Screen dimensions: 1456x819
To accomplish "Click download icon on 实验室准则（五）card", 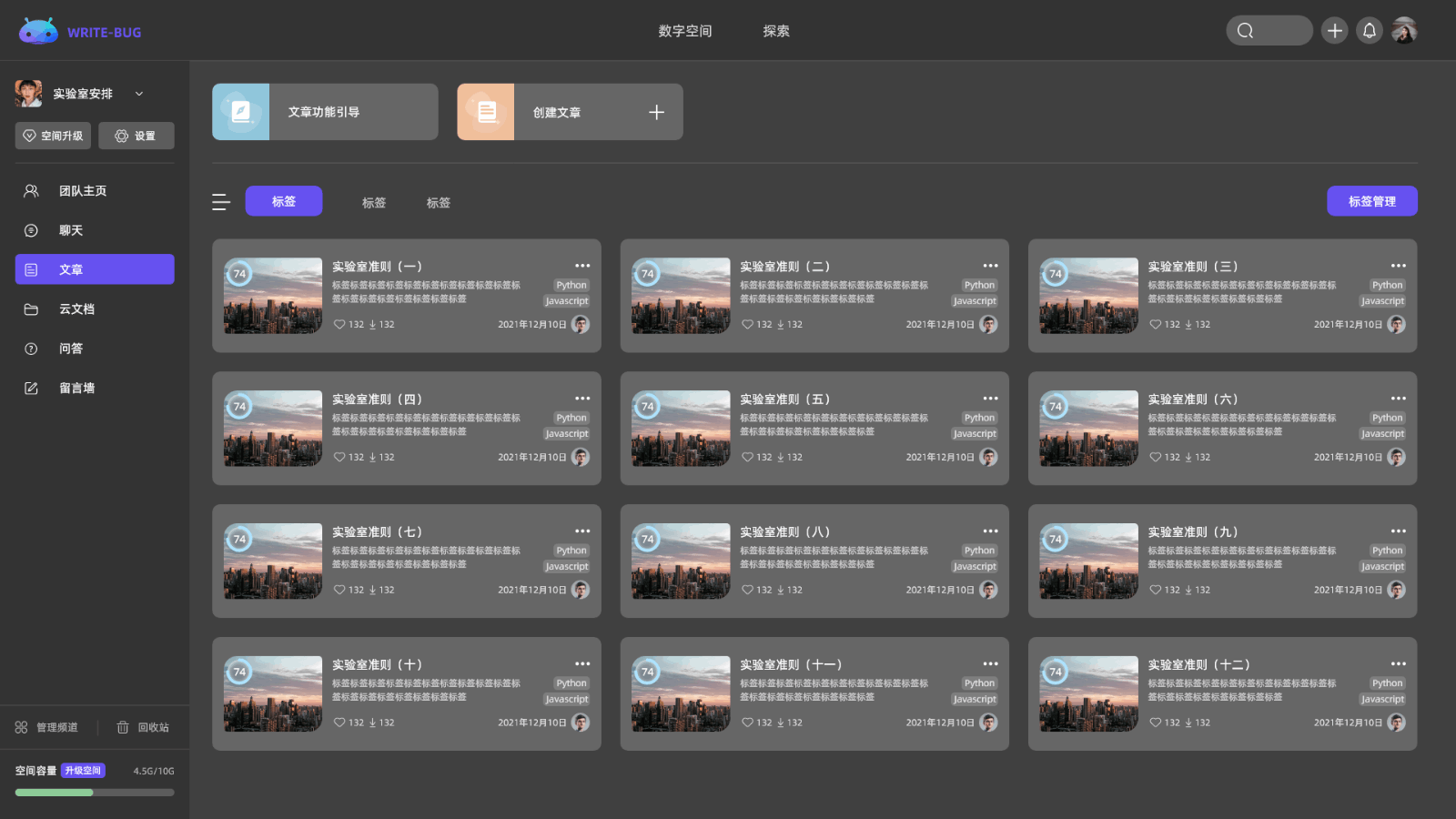I will [x=780, y=458].
